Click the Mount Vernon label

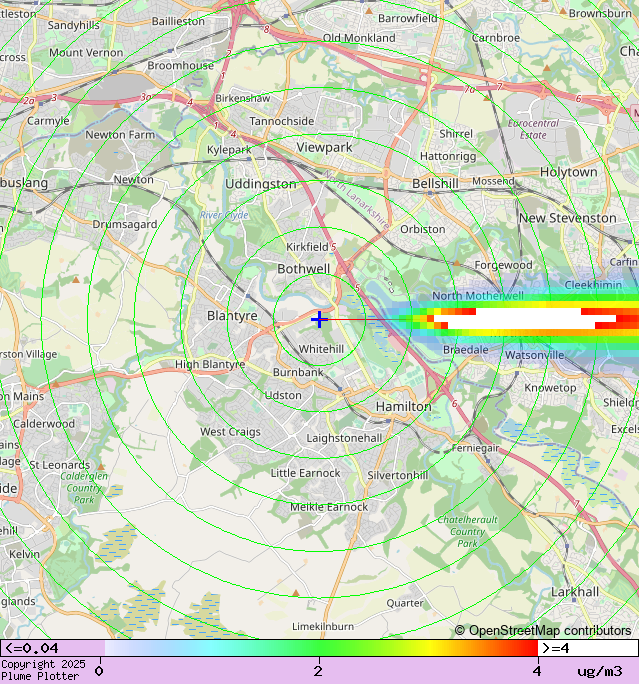coord(86,52)
